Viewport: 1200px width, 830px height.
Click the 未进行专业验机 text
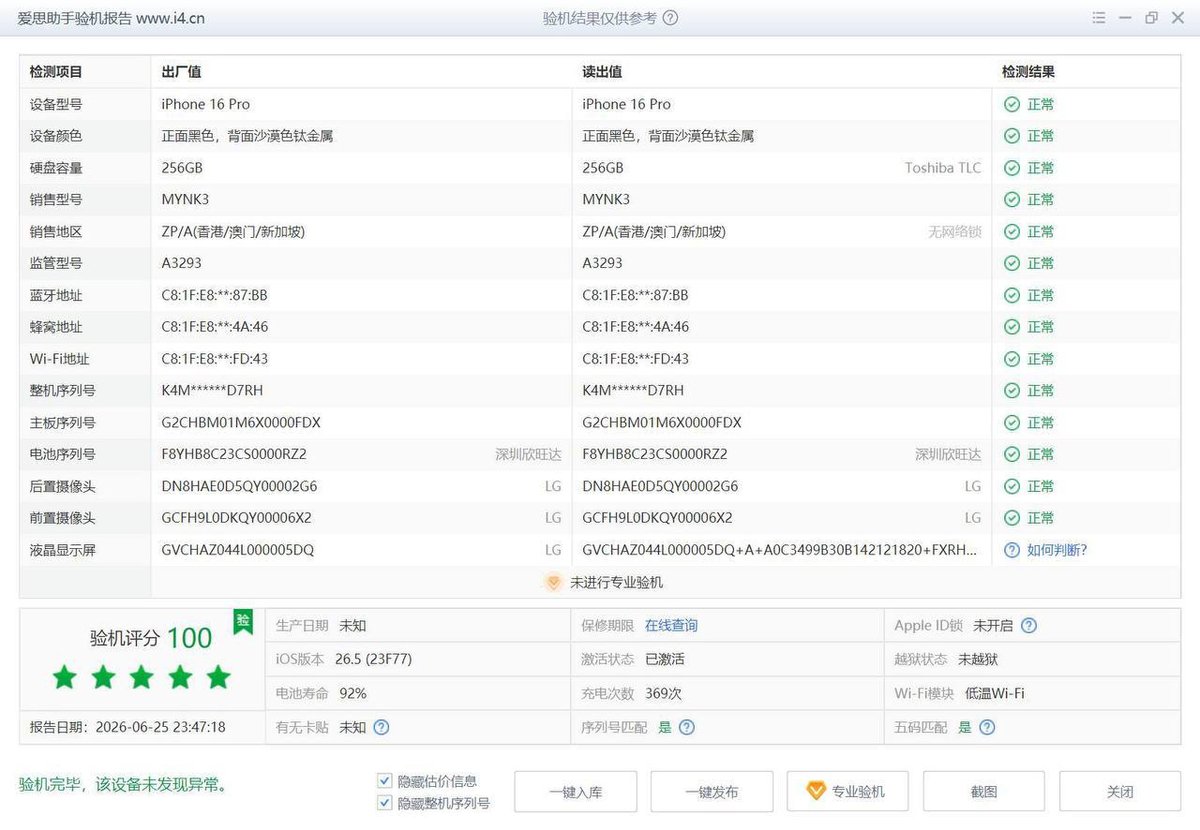617,582
